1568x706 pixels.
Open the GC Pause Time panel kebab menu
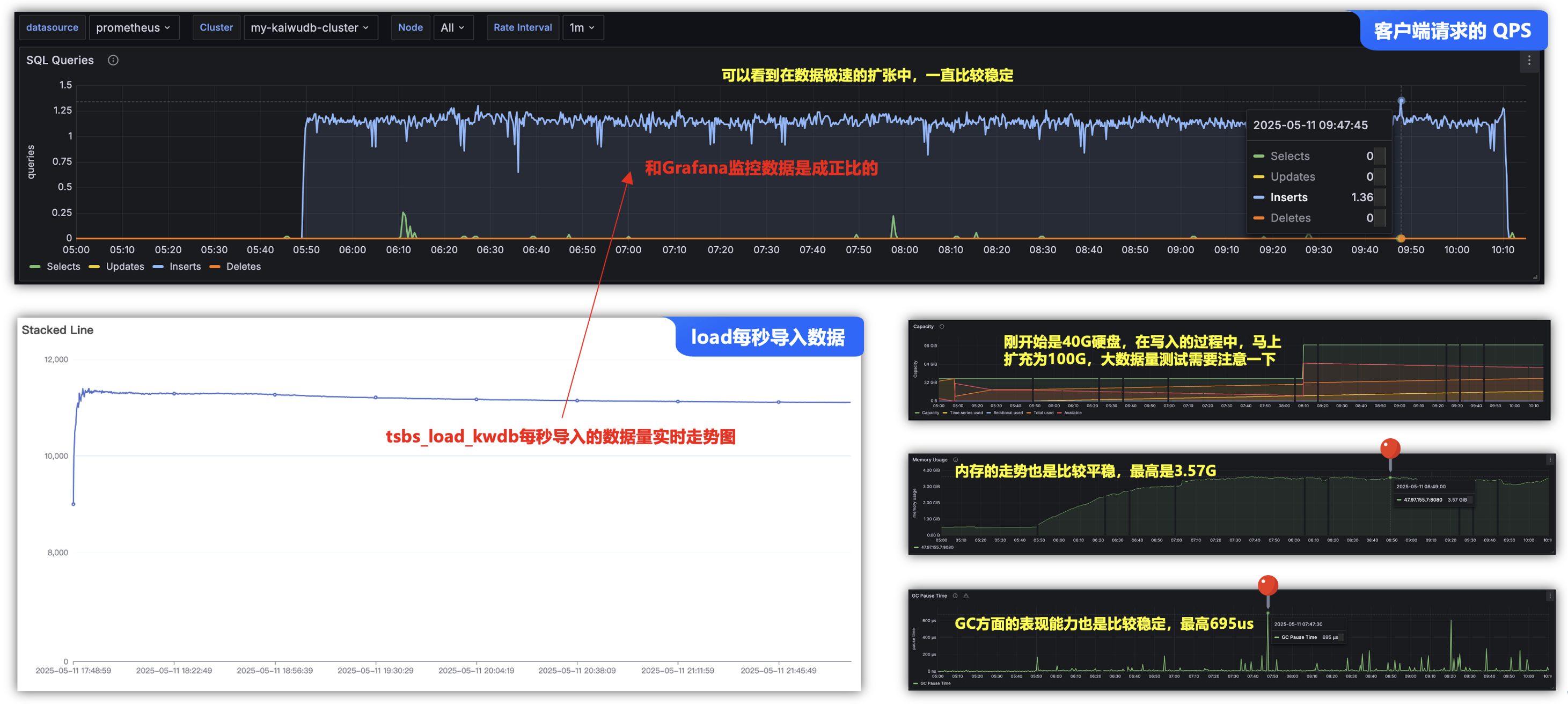point(1550,597)
